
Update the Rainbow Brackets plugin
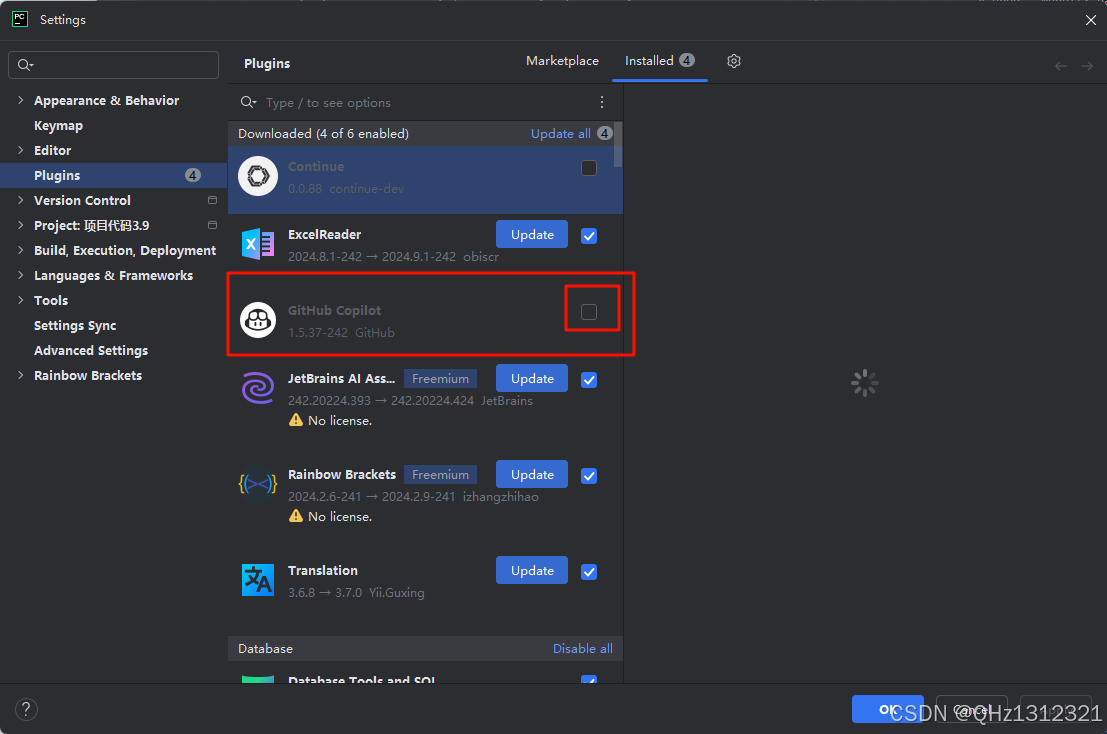[x=532, y=474]
